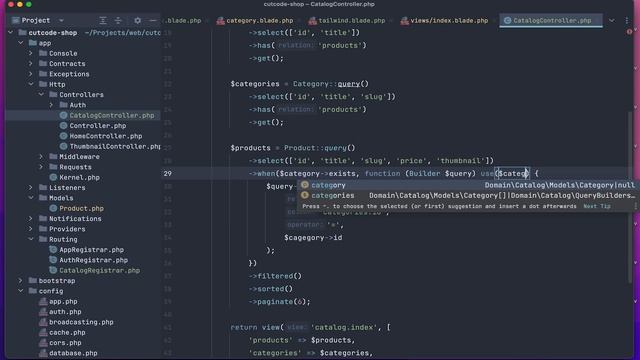Viewport: 640px width, 360px height.
Task: Click the PHP class icon beside Kernel.php
Action: (x=53, y=177)
